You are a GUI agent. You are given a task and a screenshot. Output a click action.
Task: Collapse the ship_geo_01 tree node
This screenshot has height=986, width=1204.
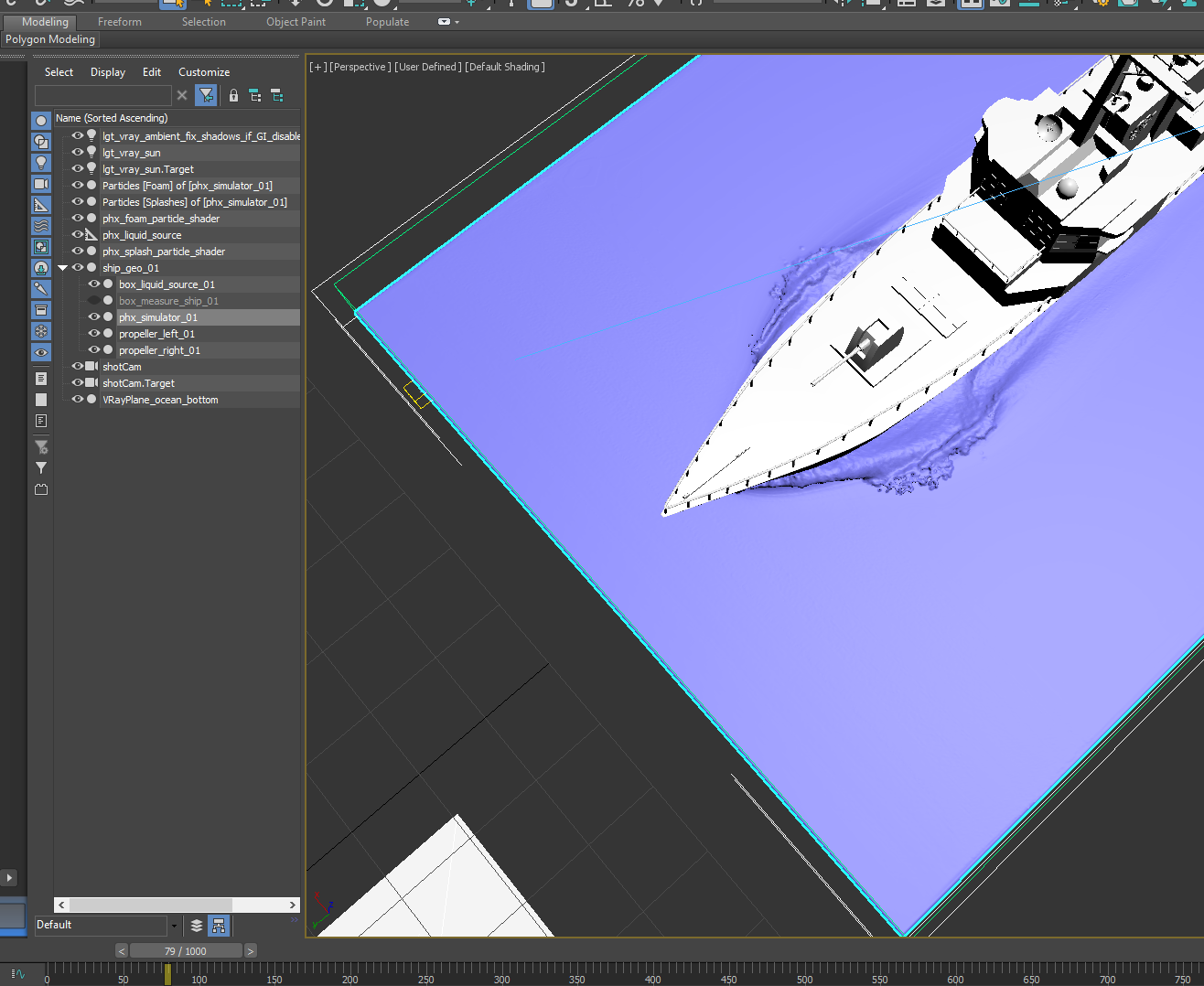coord(62,268)
